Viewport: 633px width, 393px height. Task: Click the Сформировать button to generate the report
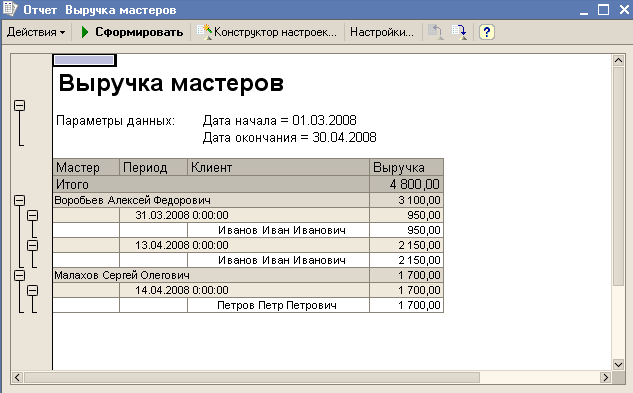click(132, 32)
